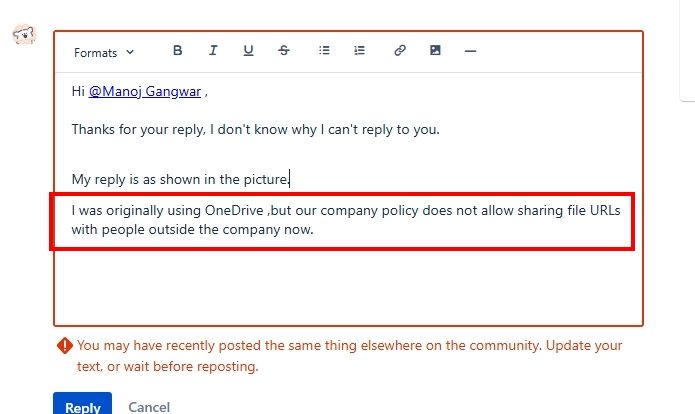Viewport: 695px width, 414px height.
Task: Insert a hyperlink
Action: pyautogui.click(x=400, y=51)
